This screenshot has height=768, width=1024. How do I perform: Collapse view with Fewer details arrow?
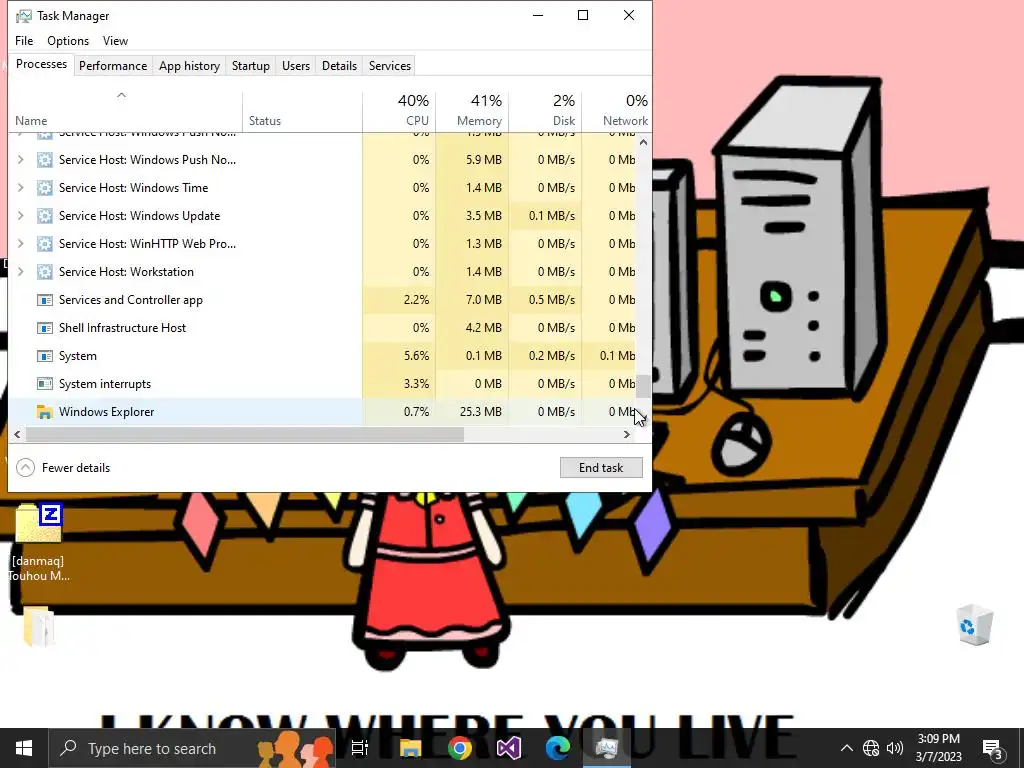[x=25, y=468]
